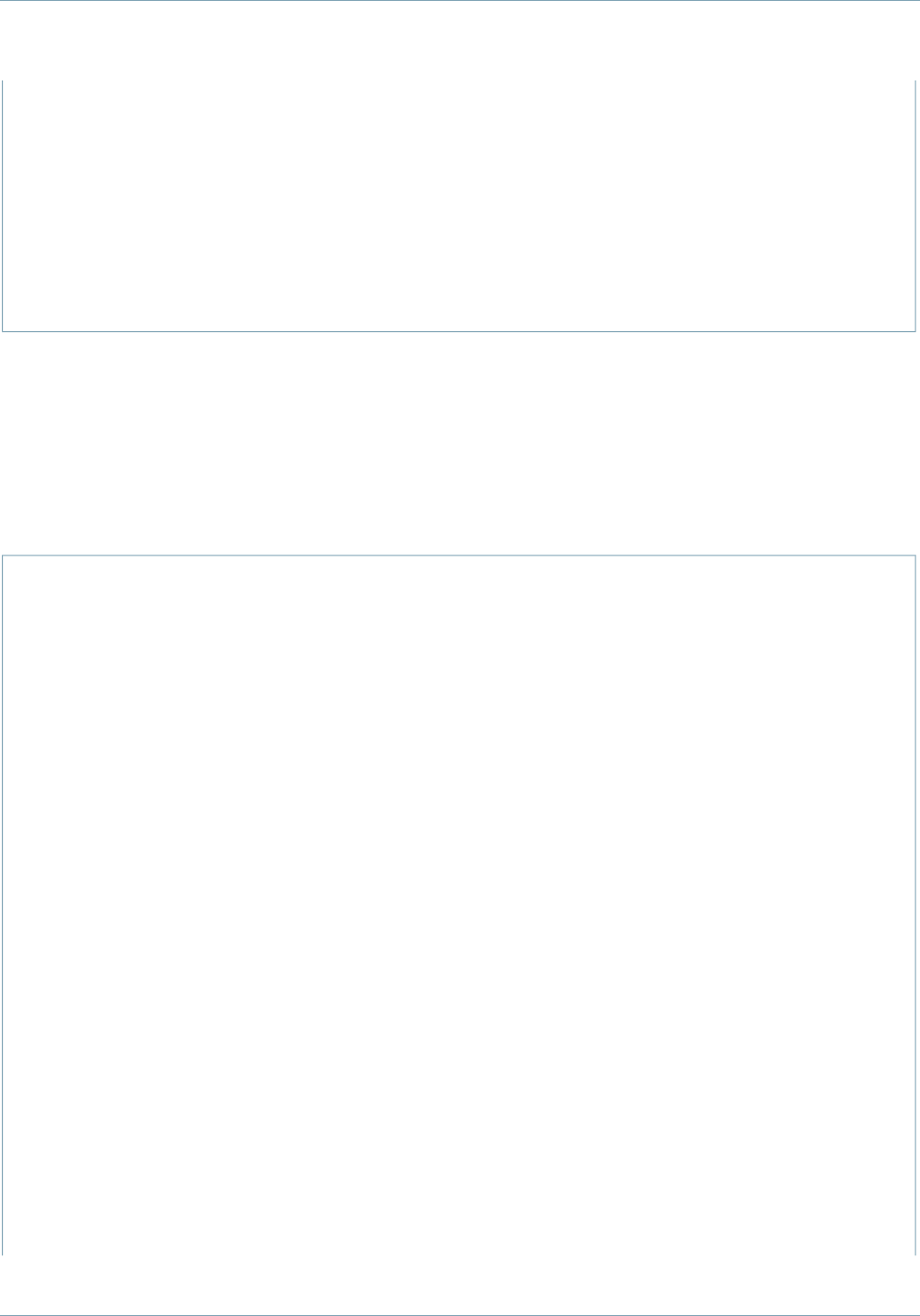Image resolution: width=920 pixels, height=1316 pixels.
Task: Click the top border of the lower box
Action: 459,557
